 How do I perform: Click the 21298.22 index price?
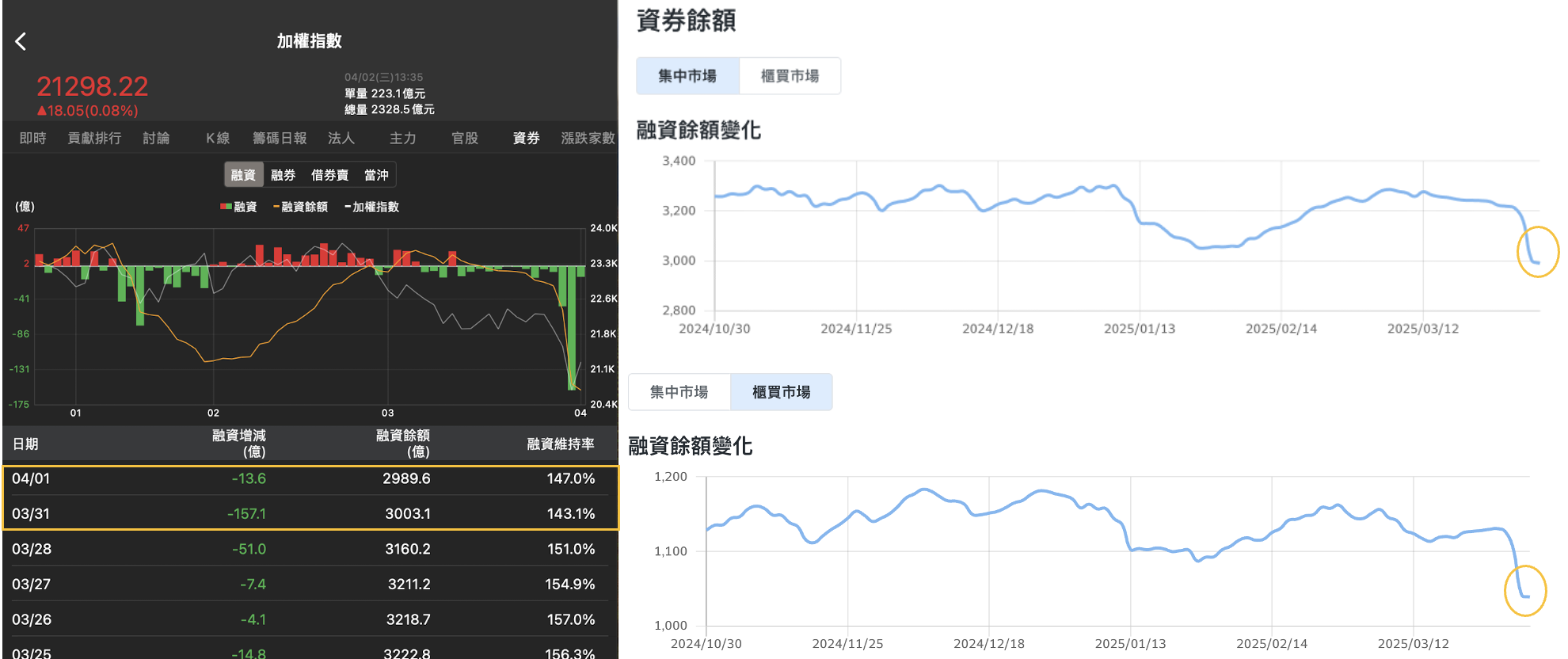tap(93, 86)
